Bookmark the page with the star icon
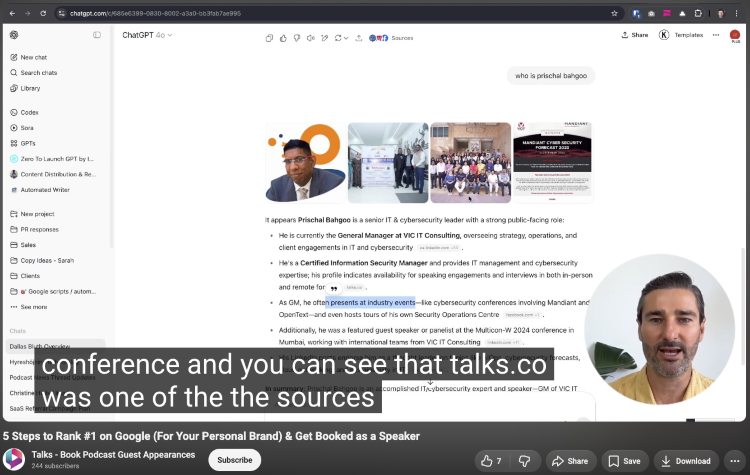 tap(614, 13)
